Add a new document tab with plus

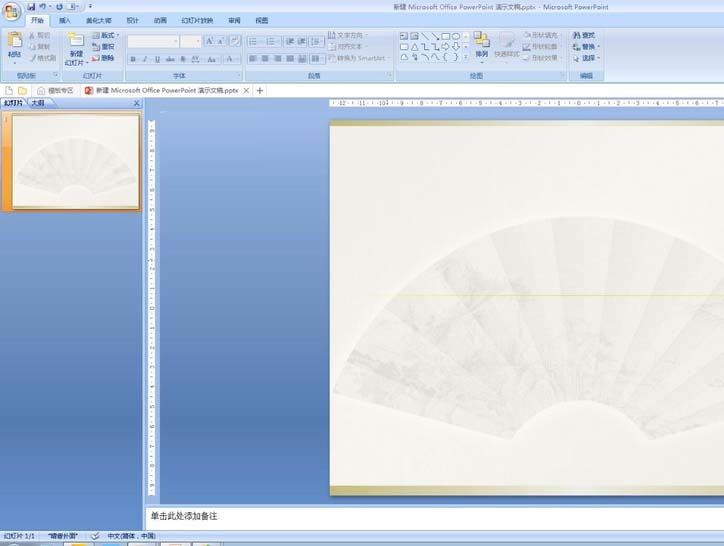pyautogui.click(x=260, y=91)
